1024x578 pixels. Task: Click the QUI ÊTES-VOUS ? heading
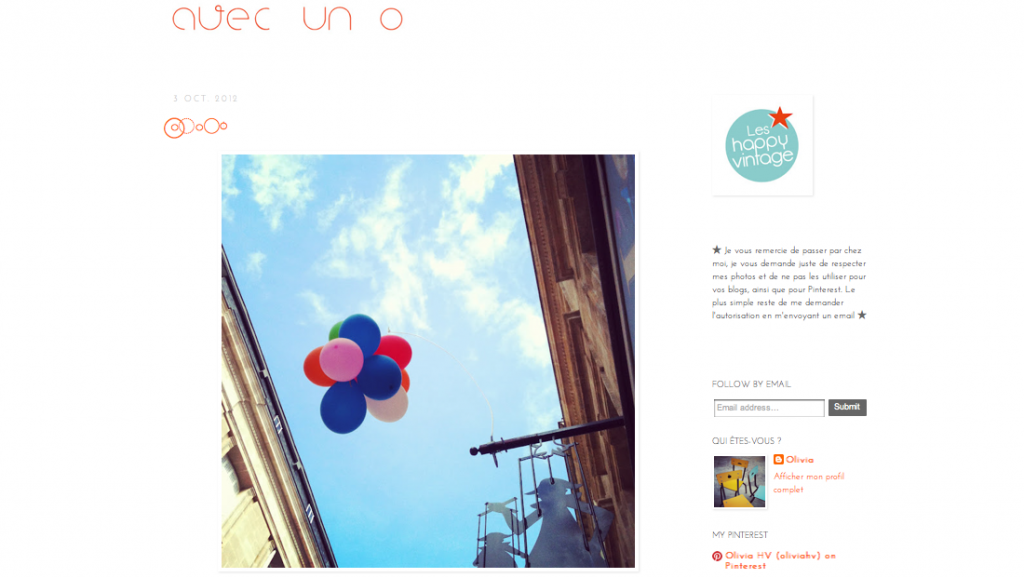coord(746,441)
